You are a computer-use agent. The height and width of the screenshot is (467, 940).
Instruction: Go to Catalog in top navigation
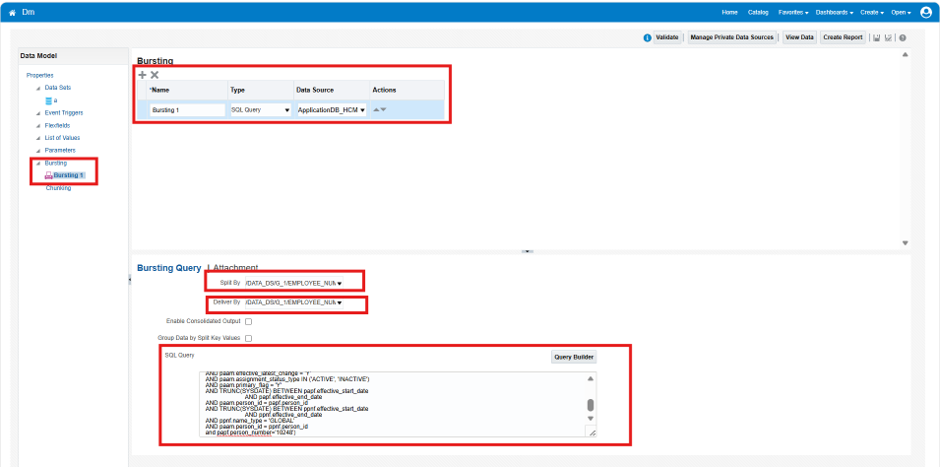[758, 13]
